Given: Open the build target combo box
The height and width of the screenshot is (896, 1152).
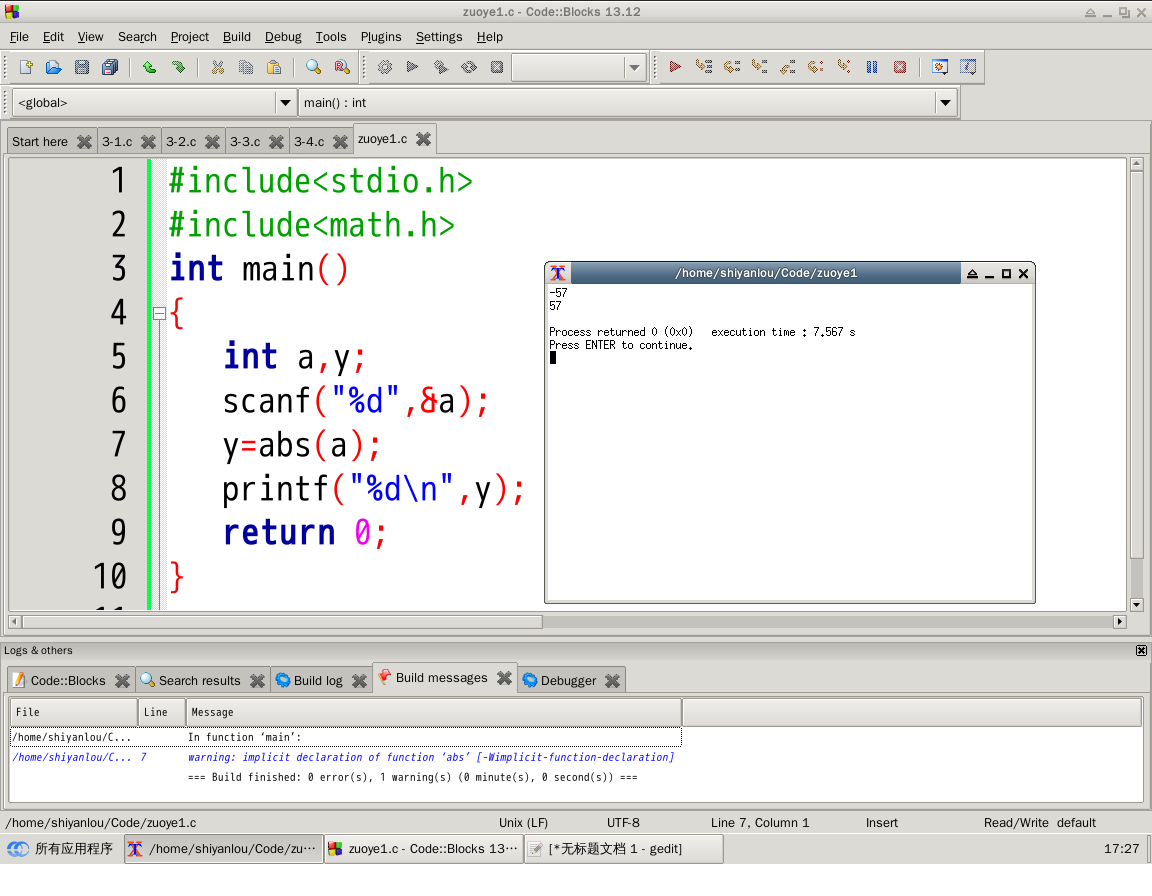Looking at the screenshot, I should coord(634,68).
